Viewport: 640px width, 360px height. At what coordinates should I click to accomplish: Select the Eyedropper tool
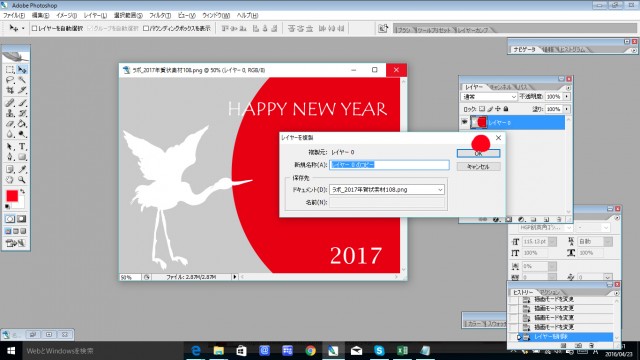coord(22,169)
